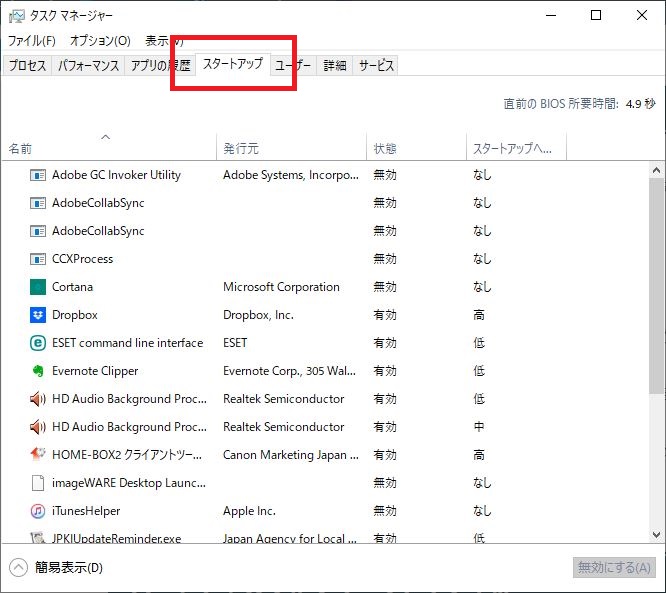
Task: Click なし impact in iTunesHelper row
Action: pos(482,511)
